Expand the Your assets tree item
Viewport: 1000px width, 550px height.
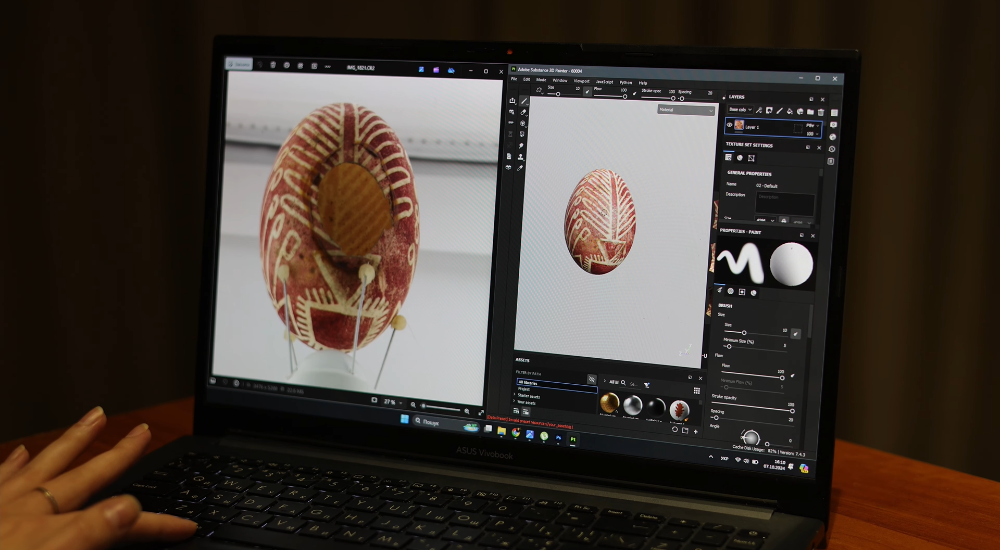(514, 401)
